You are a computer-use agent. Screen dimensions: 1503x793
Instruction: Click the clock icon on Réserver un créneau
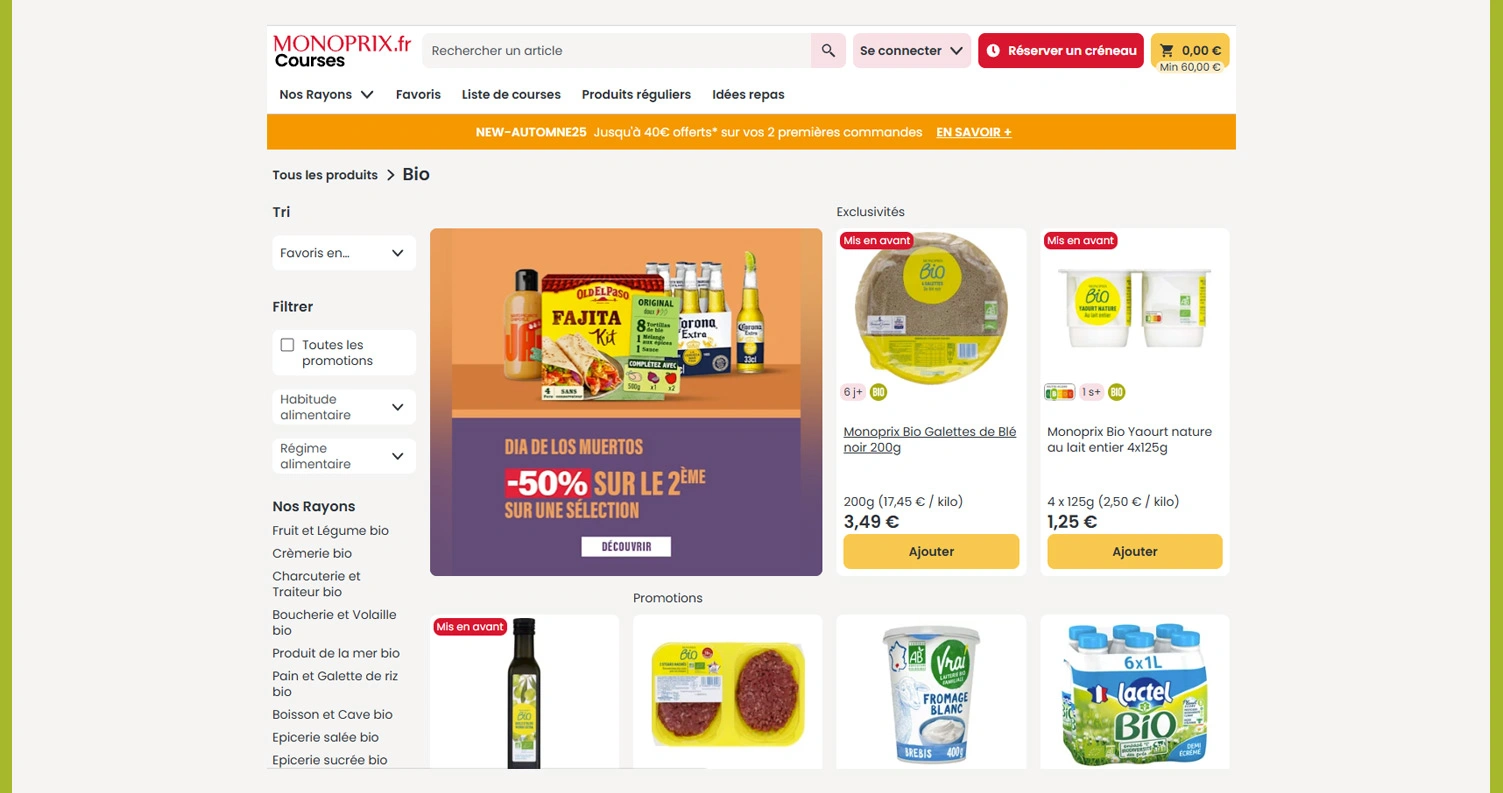(x=993, y=51)
